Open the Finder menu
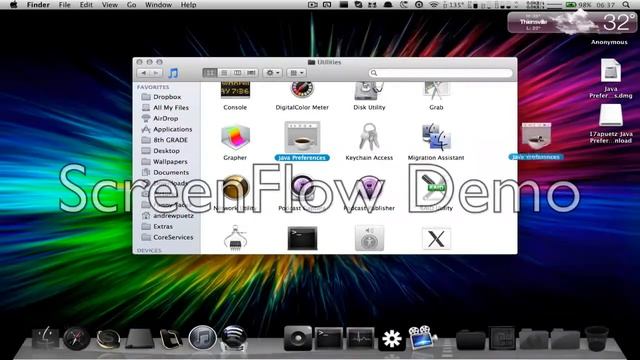This screenshot has height=360, width=640. pyautogui.click(x=38, y=5)
